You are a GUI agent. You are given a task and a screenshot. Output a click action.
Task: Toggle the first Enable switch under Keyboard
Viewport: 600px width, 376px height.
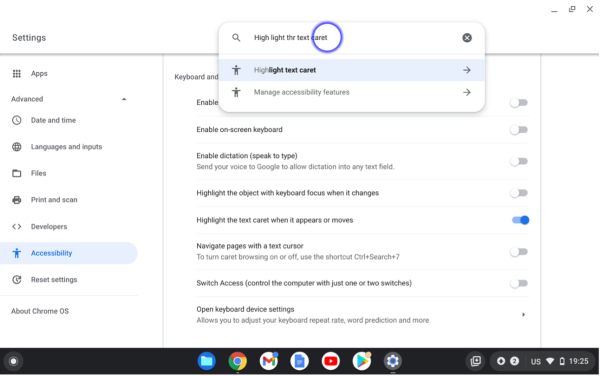click(x=519, y=103)
